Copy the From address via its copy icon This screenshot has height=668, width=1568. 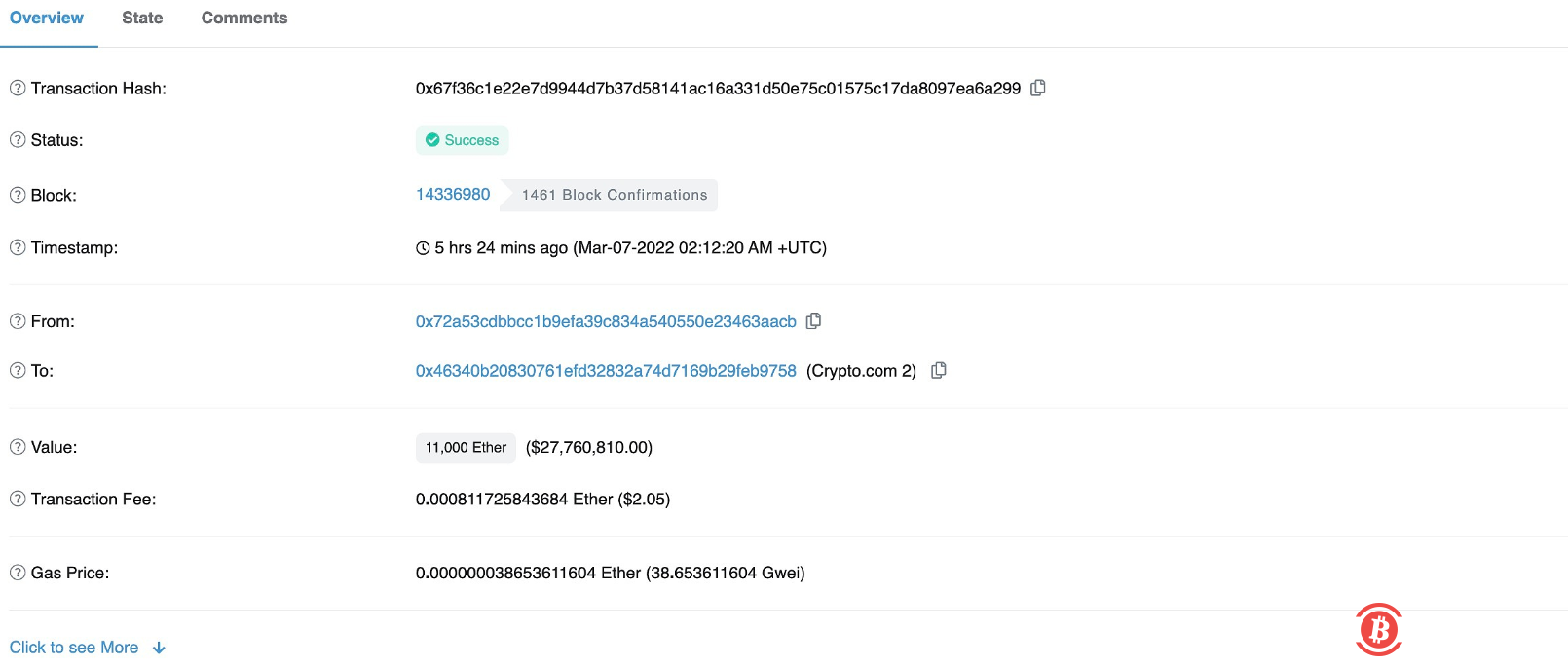click(x=813, y=320)
